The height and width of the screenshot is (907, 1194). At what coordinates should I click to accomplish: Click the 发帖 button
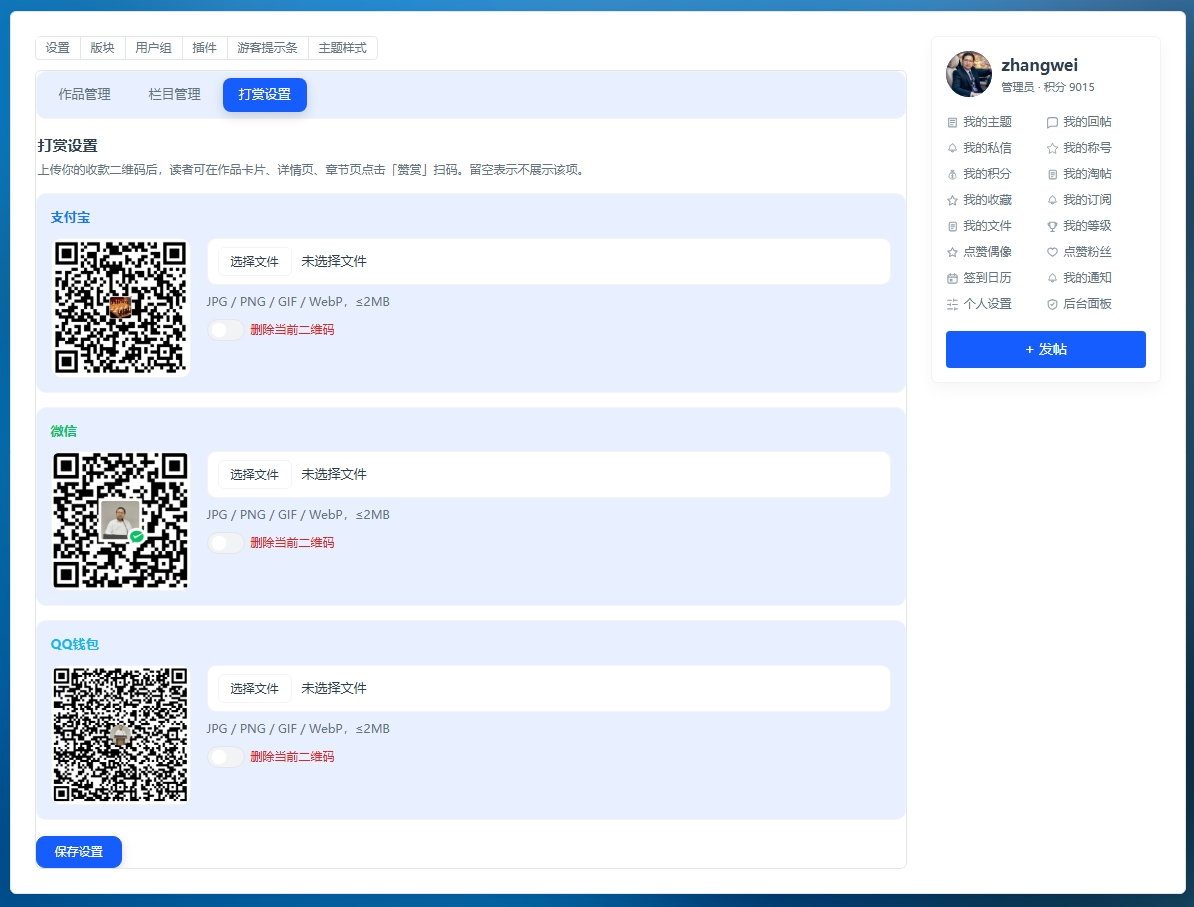pyautogui.click(x=1046, y=350)
